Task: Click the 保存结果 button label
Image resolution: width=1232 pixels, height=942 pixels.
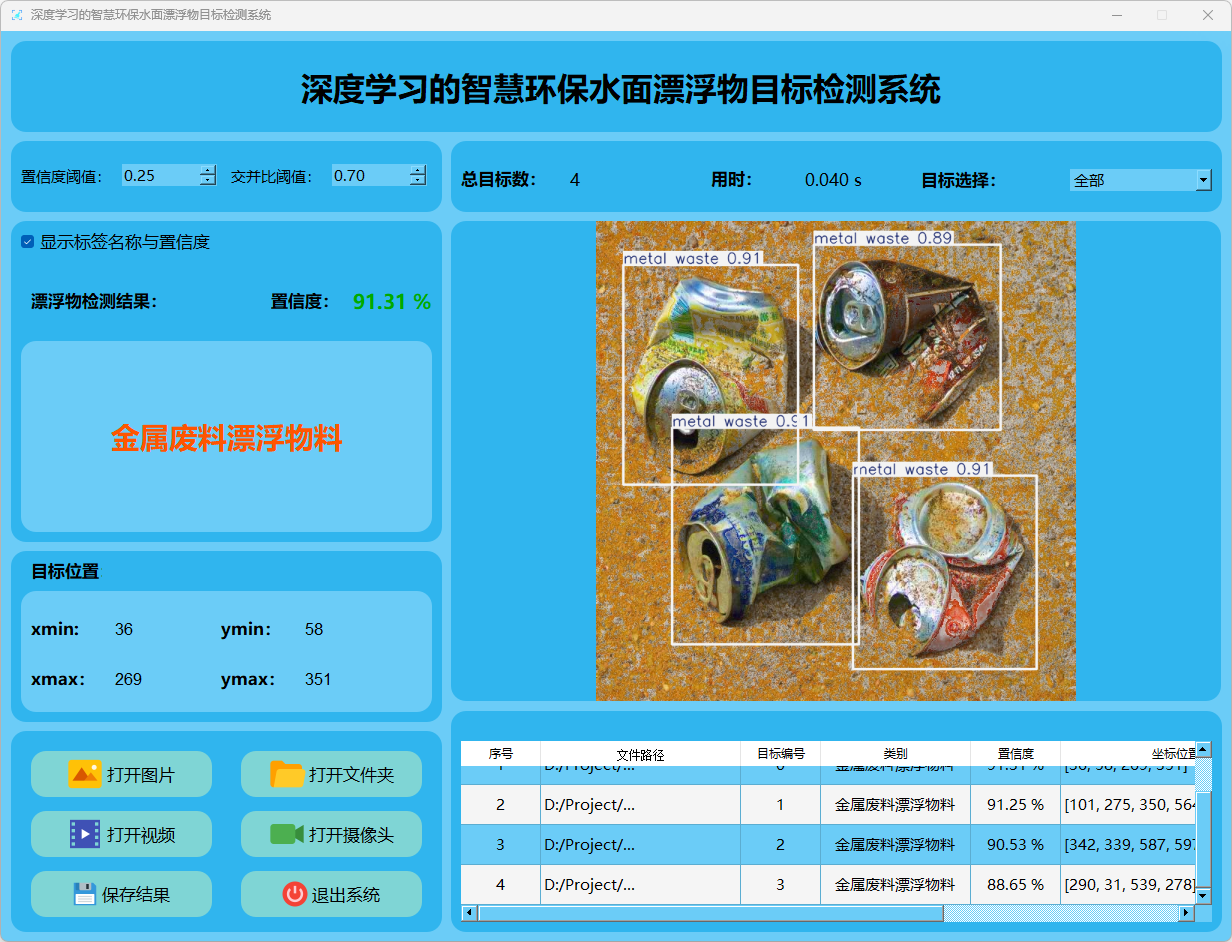Action: pos(136,895)
